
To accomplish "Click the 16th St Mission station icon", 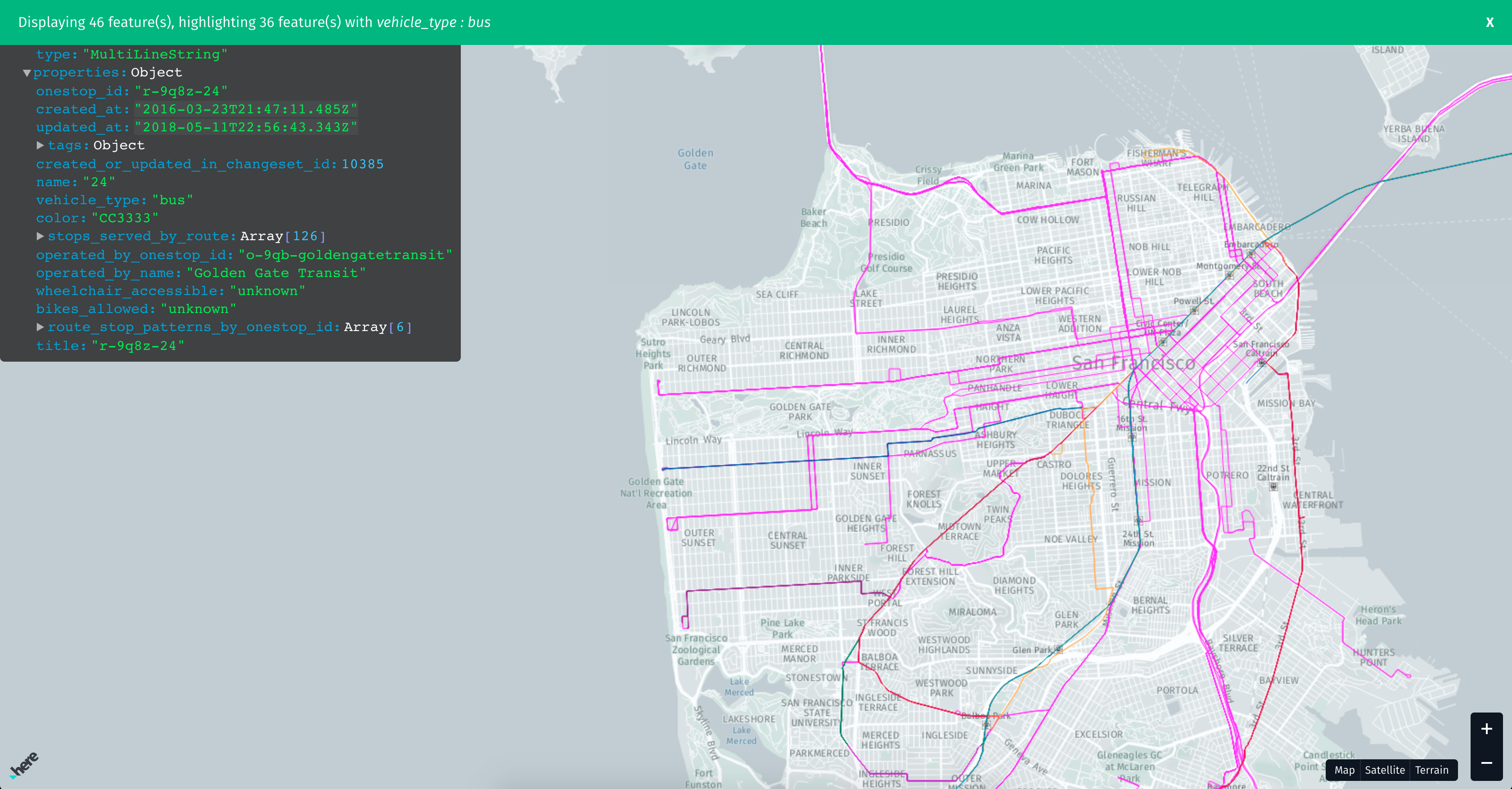I will [x=1132, y=437].
